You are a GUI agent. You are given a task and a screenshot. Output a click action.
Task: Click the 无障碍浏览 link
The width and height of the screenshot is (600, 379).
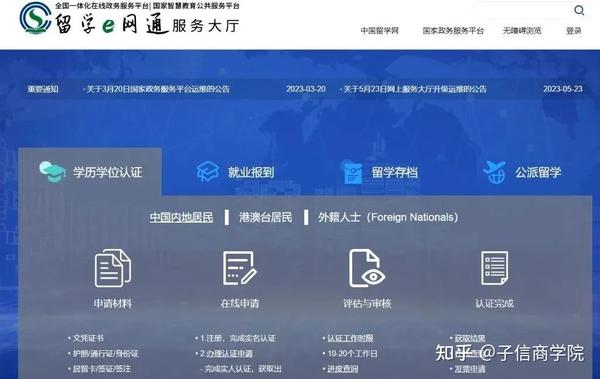click(522, 31)
